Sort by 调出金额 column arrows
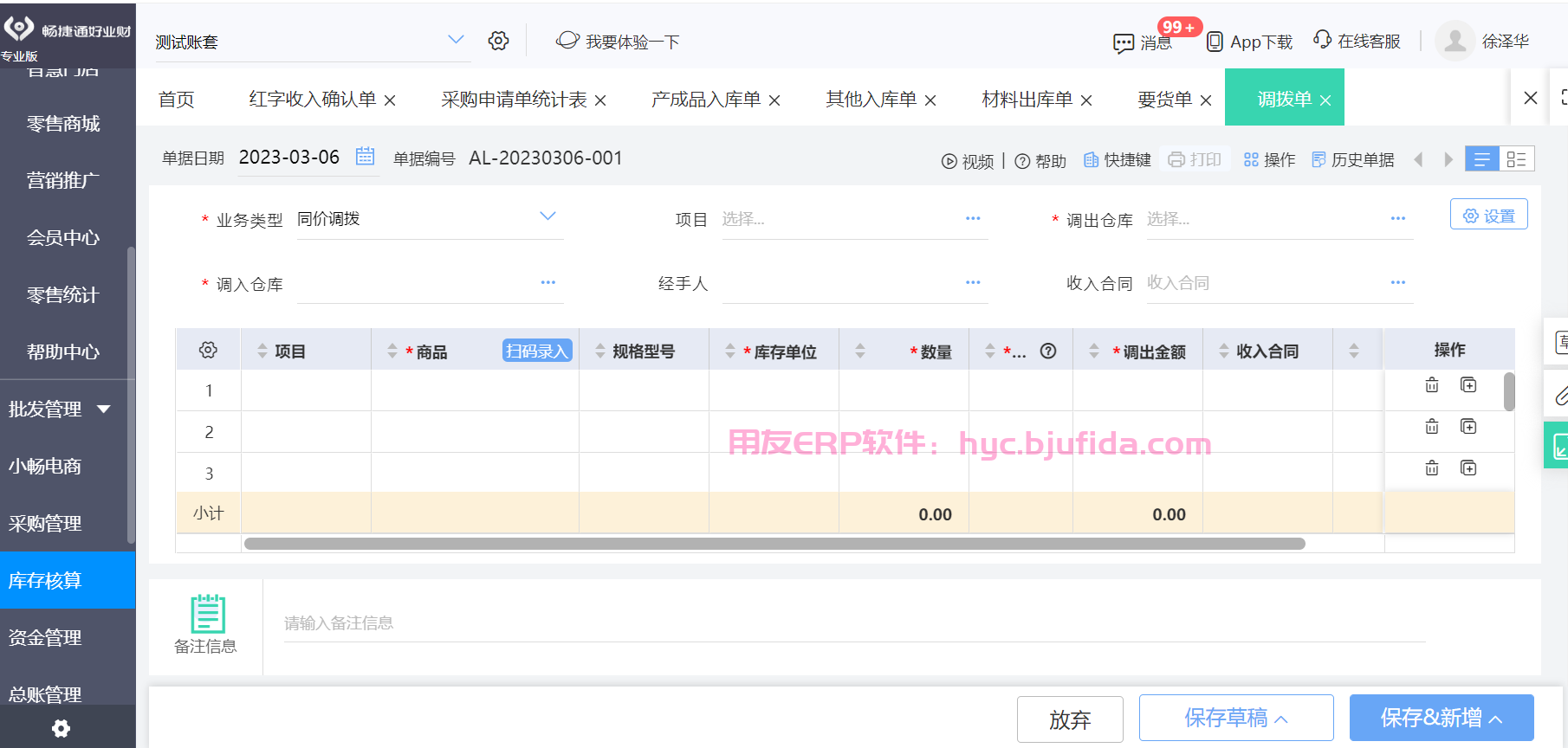The width and height of the screenshot is (1568, 748). point(1094,351)
